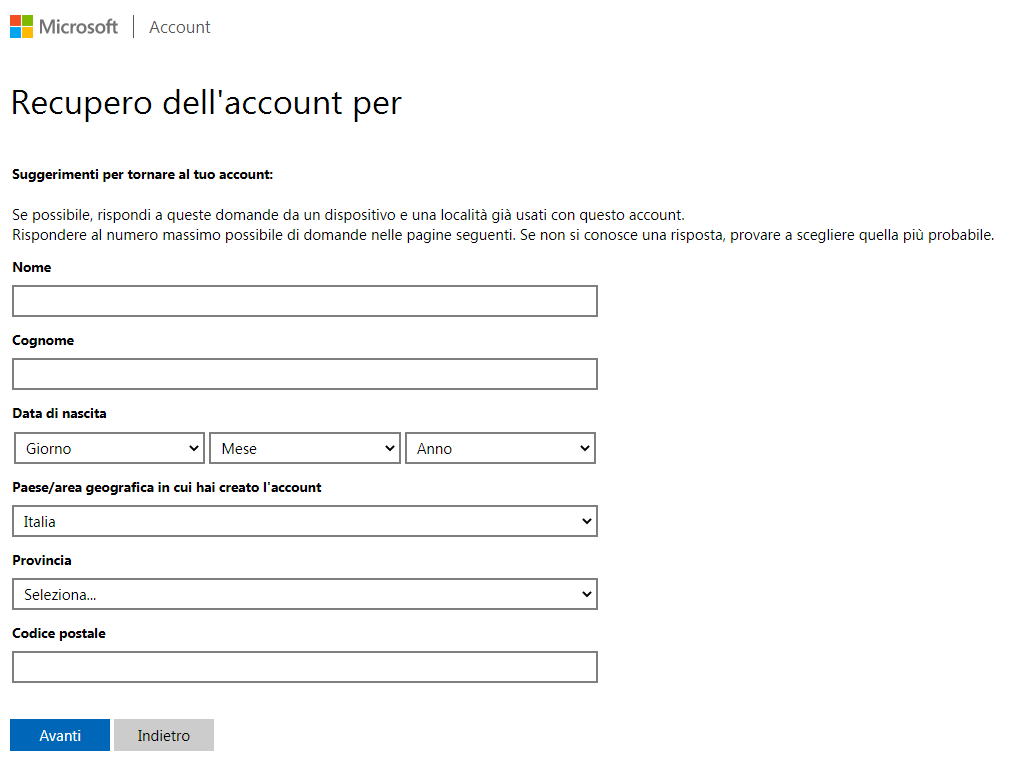
Task: Click the 'Cognome' field label
Action: tap(43, 340)
